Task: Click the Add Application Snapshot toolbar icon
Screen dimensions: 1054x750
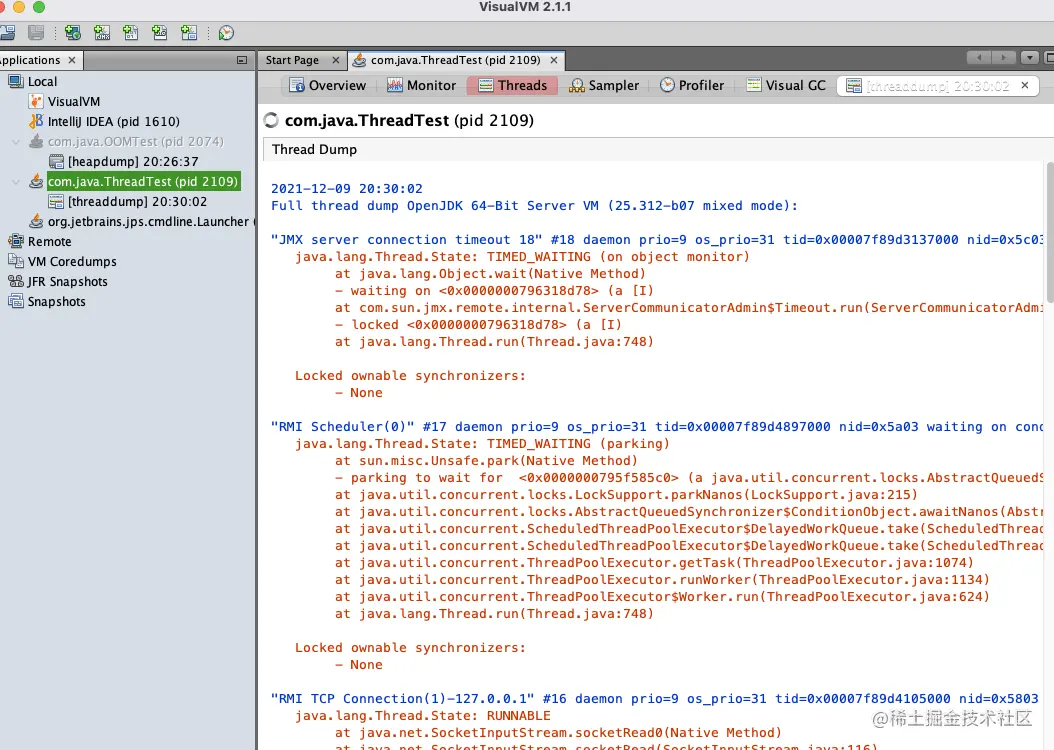Action: (x=189, y=33)
